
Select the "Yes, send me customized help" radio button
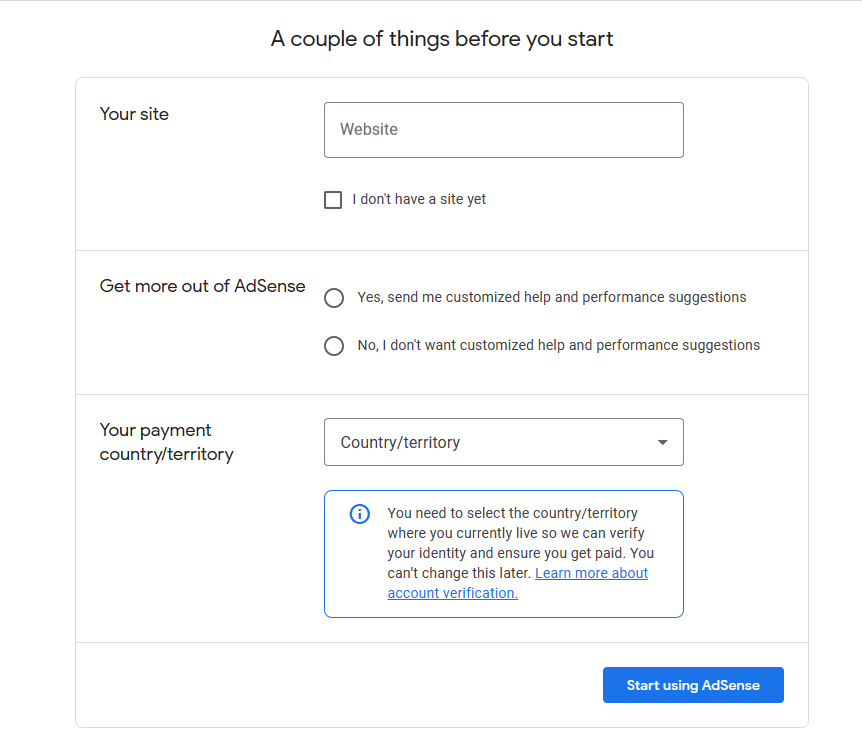pyautogui.click(x=334, y=298)
